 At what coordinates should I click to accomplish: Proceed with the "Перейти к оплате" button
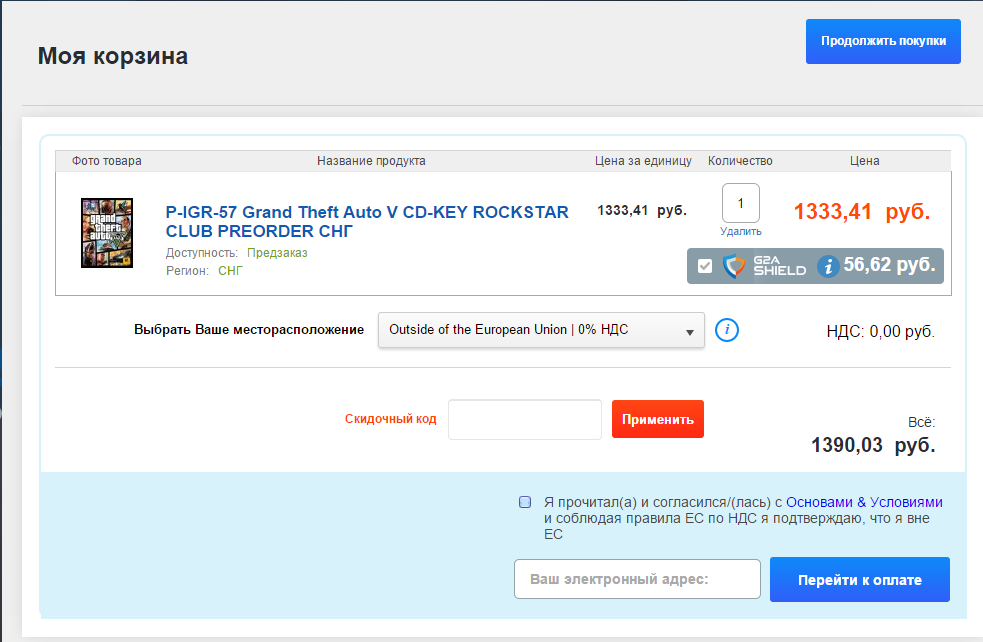pos(859,580)
